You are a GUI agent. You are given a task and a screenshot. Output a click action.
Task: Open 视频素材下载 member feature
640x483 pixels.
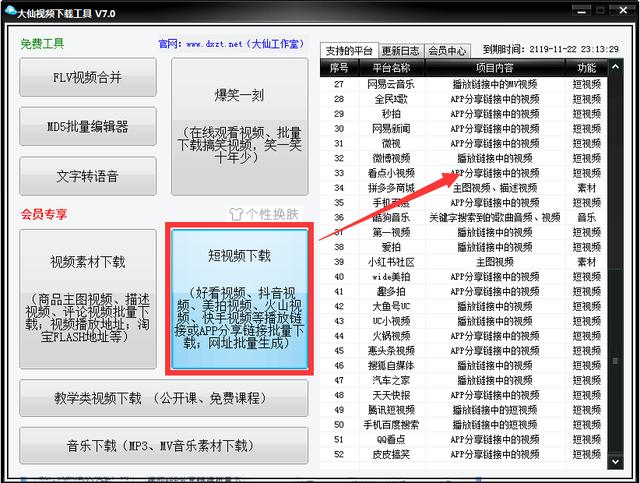[88, 299]
